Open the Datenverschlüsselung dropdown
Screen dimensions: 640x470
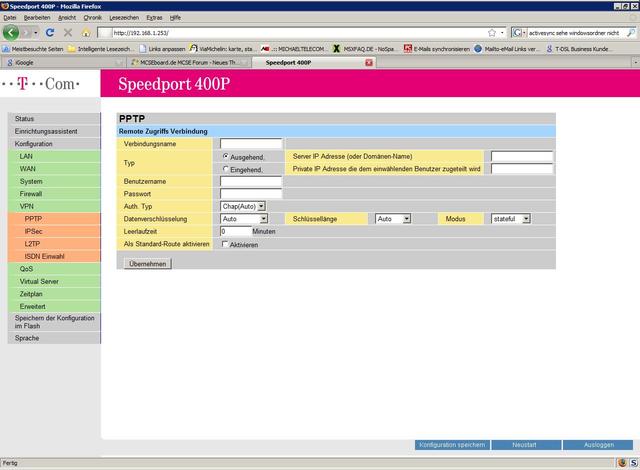coord(244,219)
